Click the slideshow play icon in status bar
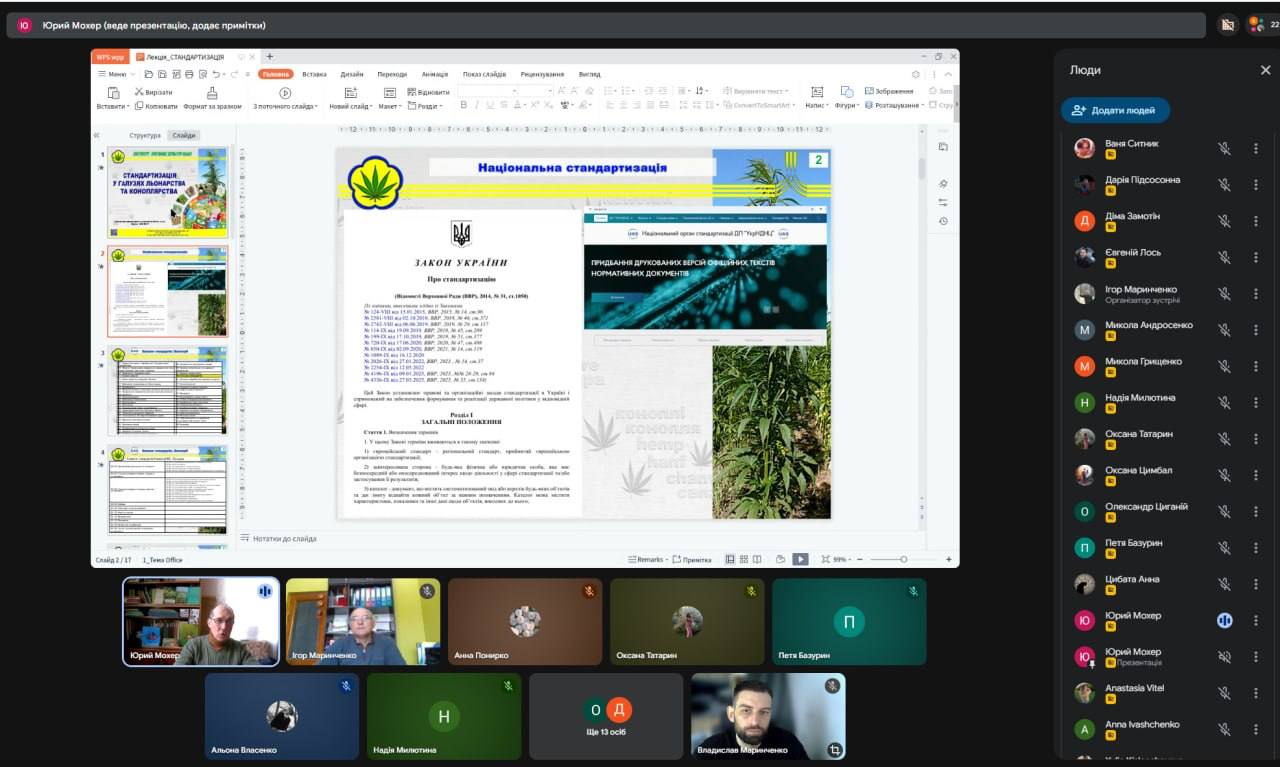 (800, 559)
